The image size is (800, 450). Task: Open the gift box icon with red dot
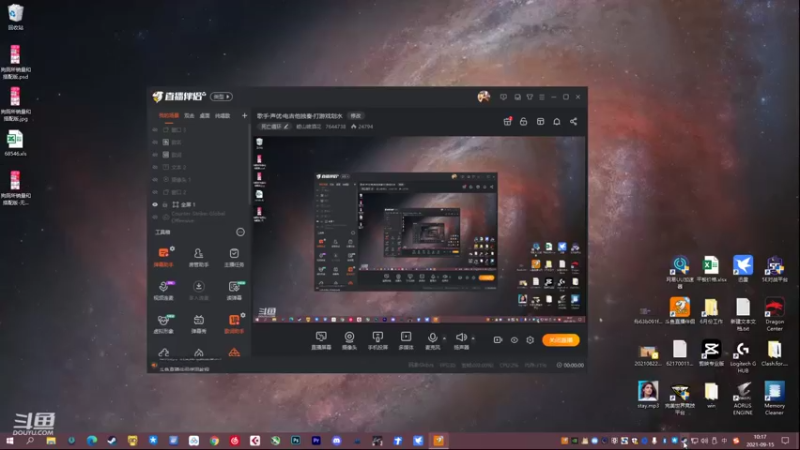tap(507, 121)
